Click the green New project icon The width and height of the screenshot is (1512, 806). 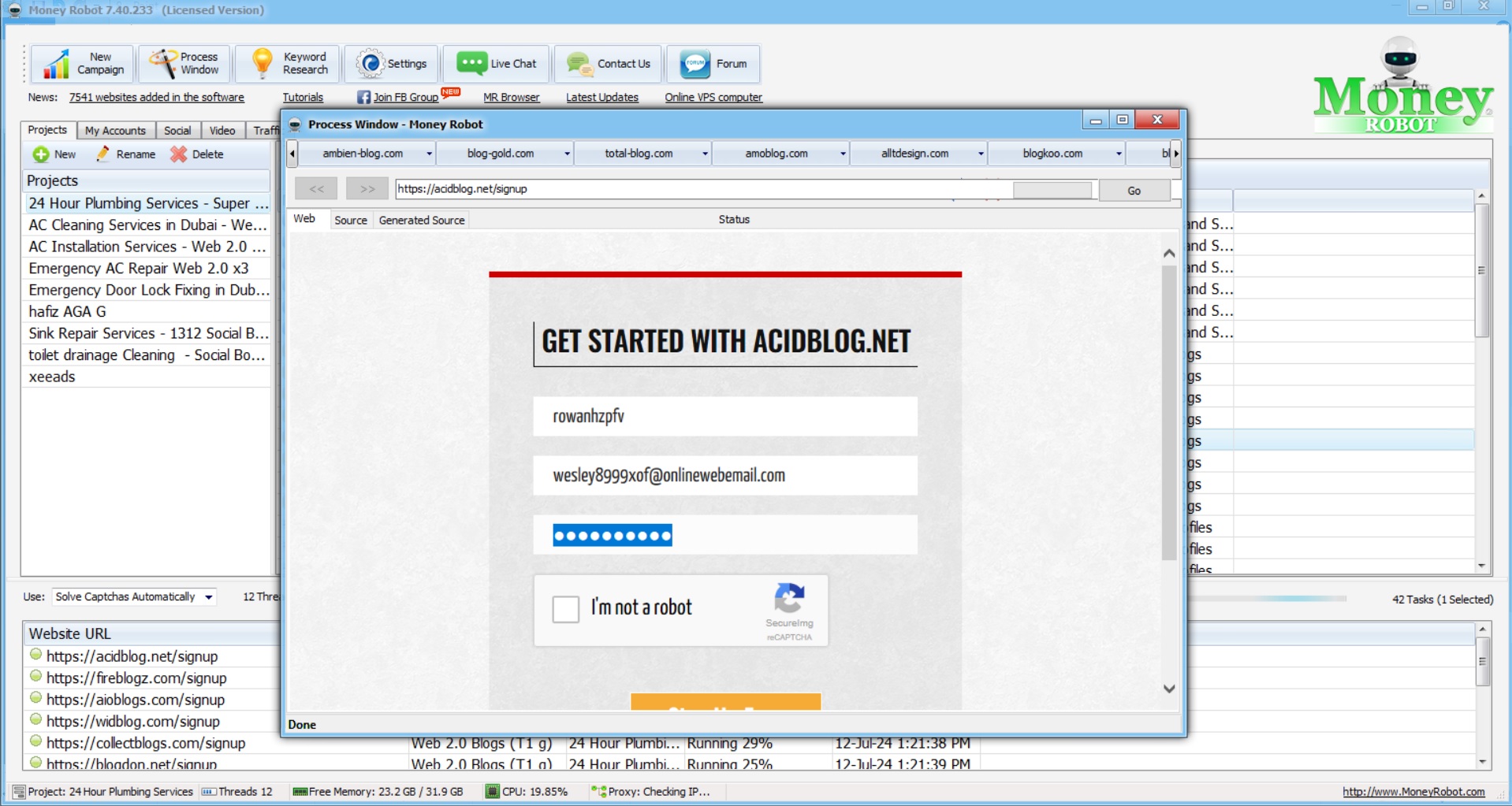pos(41,154)
